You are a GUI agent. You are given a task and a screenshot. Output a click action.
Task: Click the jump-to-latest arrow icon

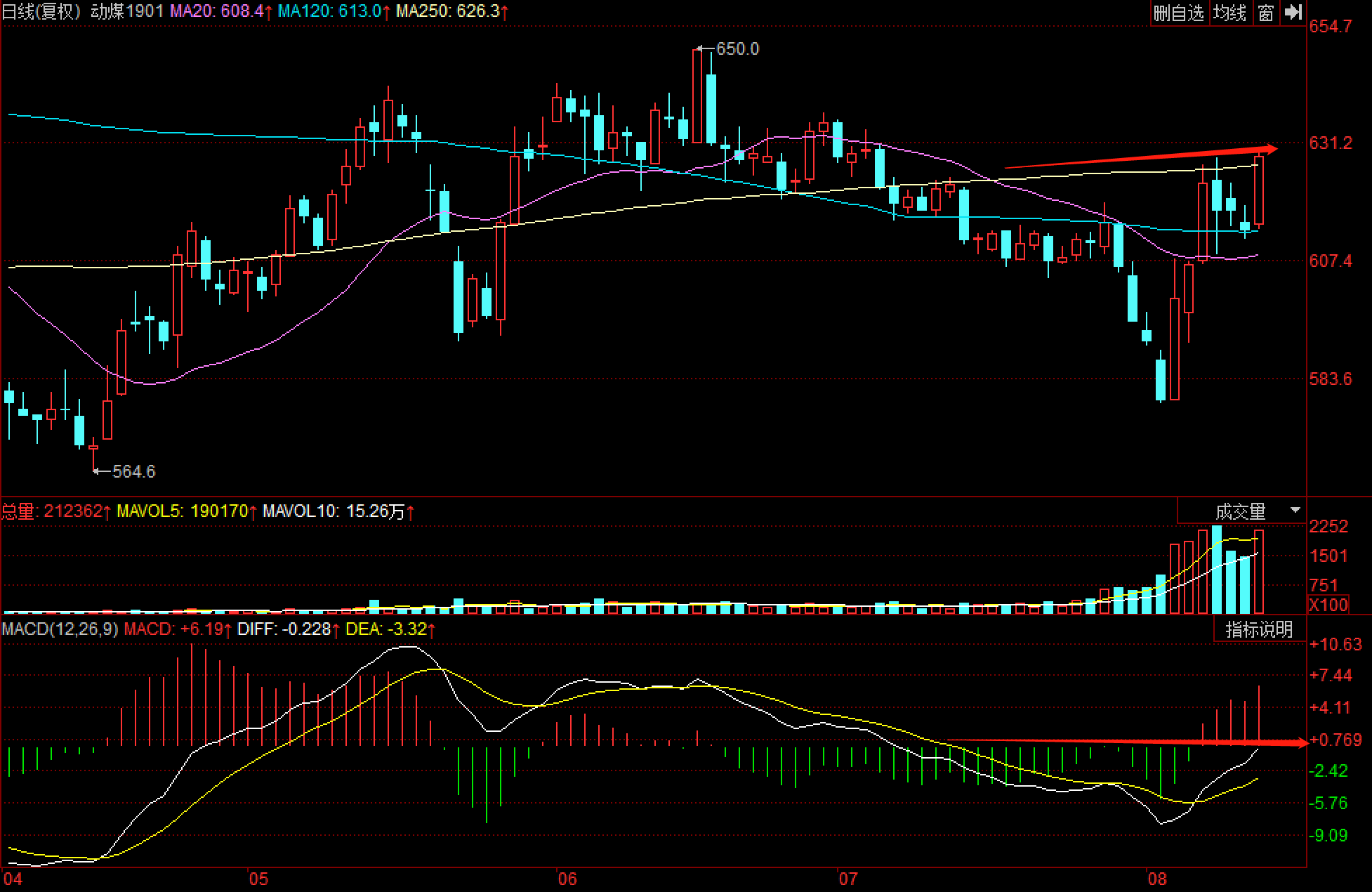pyautogui.click(x=1293, y=12)
